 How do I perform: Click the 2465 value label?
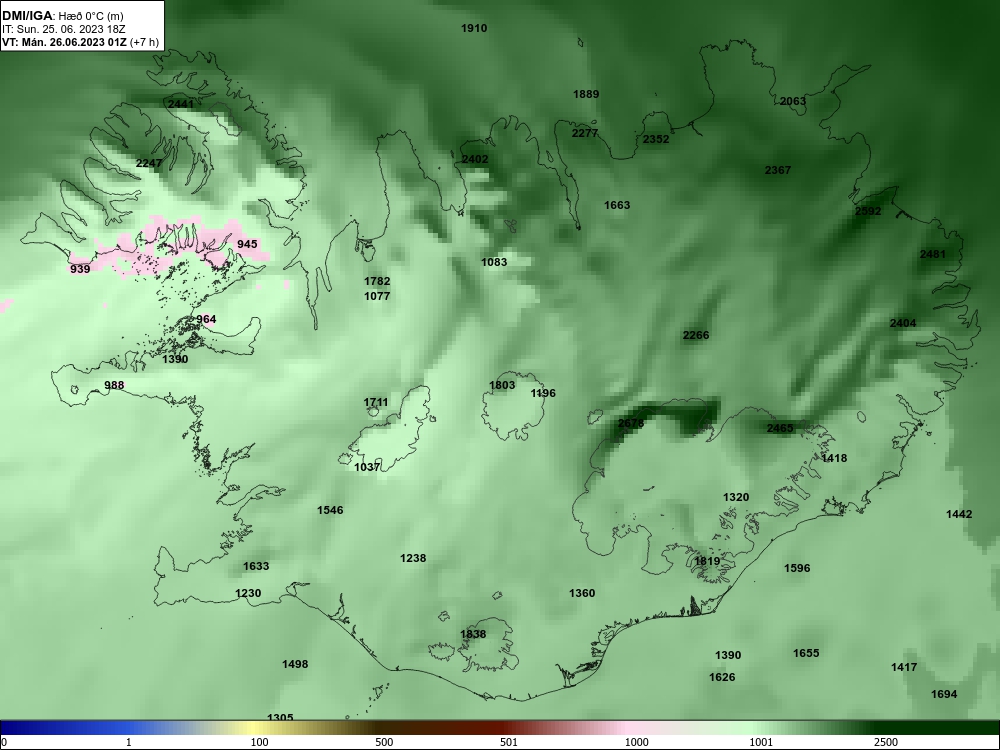coord(779,429)
